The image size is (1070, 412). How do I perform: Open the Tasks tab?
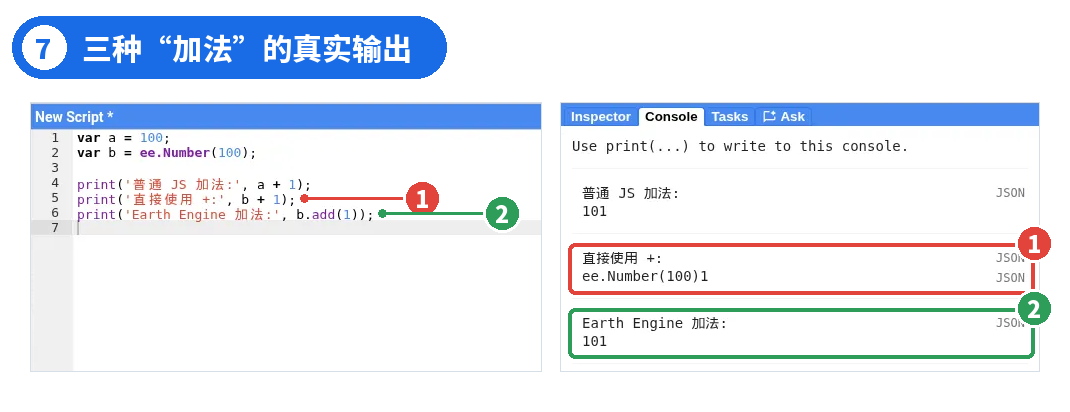729,117
